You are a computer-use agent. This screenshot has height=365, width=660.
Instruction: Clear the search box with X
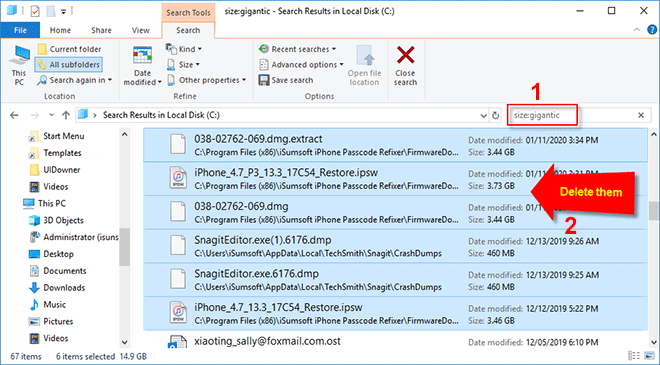click(x=641, y=115)
